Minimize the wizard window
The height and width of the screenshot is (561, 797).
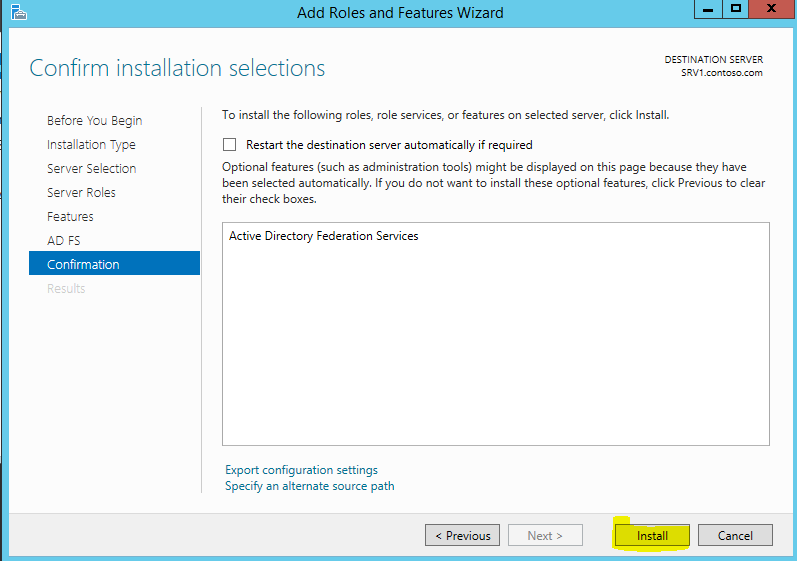pos(708,9)
